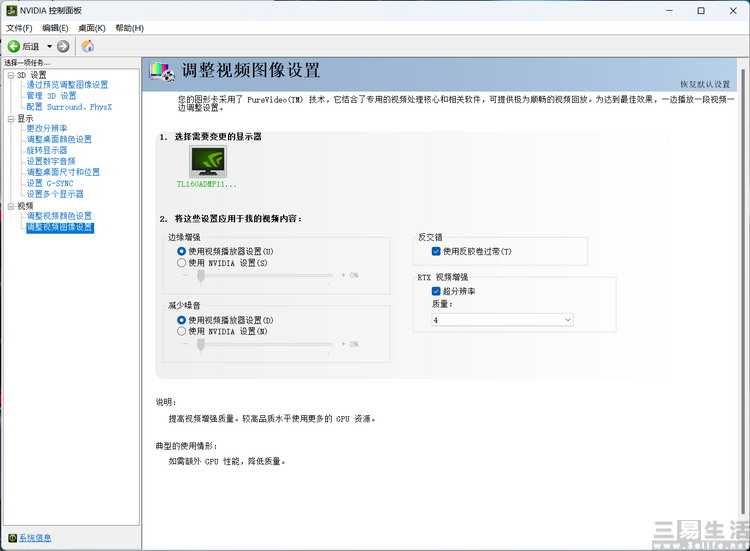Click the system information icon at bottom left
Image resolution: width=750 pixels, height=551 pixels.
tap(13, 538)
